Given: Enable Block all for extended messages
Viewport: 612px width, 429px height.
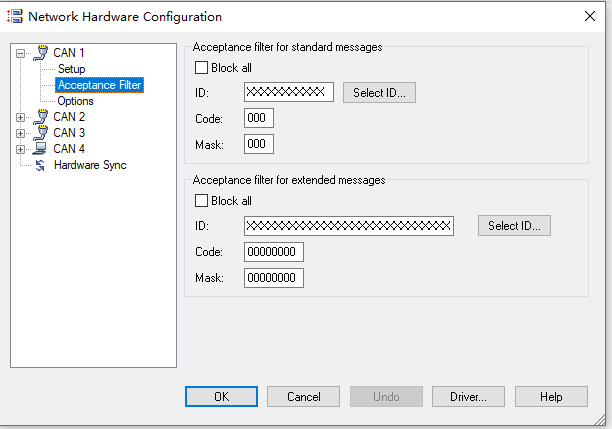Looking at the screenshot, I should [x=201, y=201].
